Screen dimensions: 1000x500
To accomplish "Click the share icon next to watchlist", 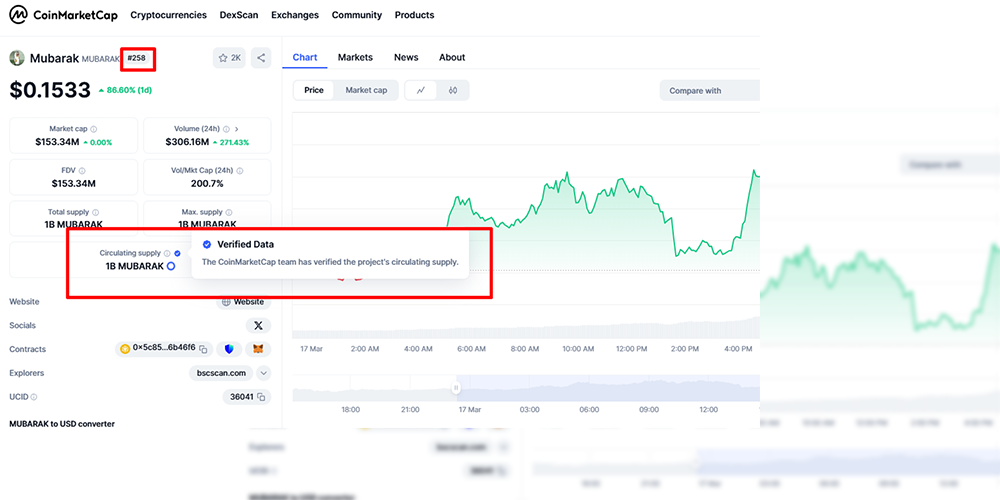I will tap(261, 58).
